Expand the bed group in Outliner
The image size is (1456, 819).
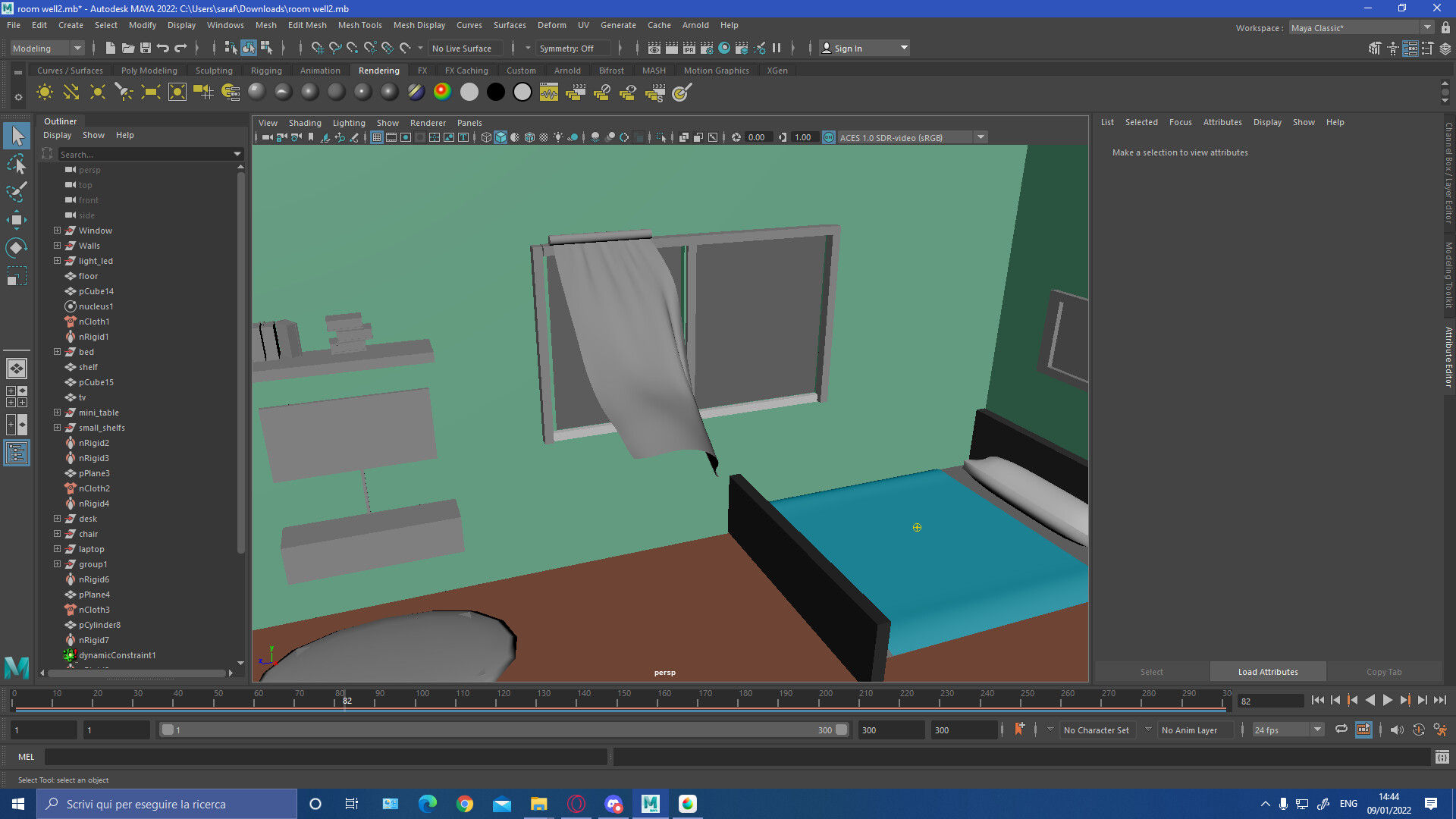tap(57, 352)
